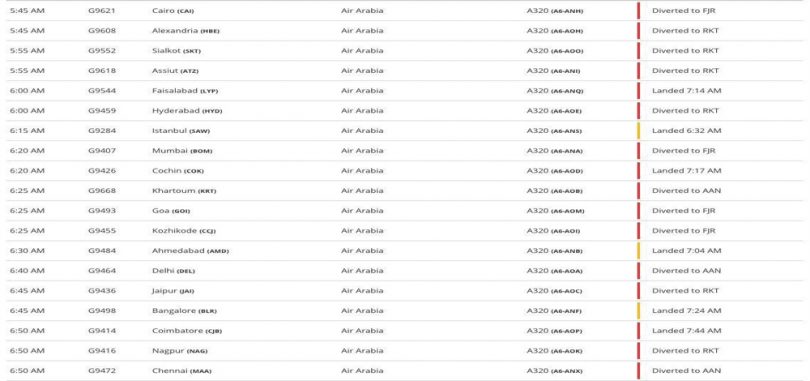Open Assiut (ATZ) airport link

click(x=175, y=71)
